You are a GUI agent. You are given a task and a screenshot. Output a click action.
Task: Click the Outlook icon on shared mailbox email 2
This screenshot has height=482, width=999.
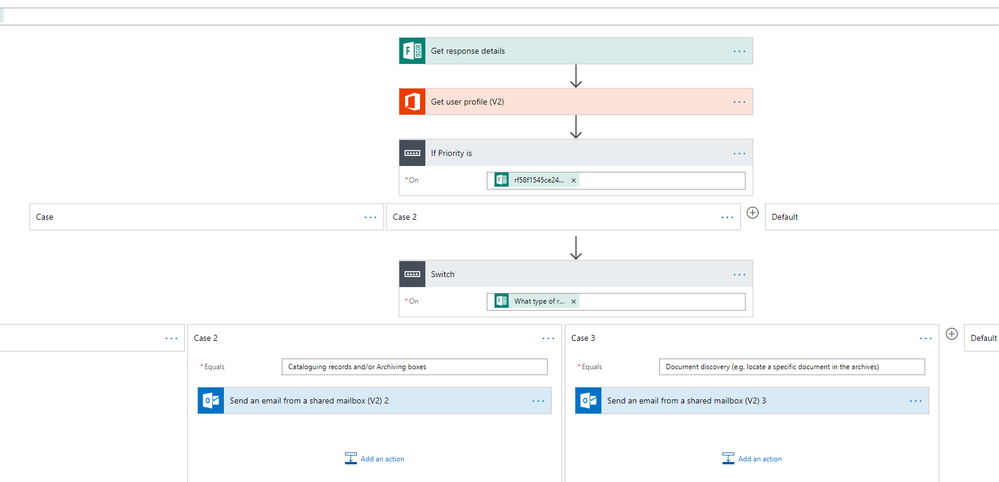pyautogui.click(x=211, y=401)
